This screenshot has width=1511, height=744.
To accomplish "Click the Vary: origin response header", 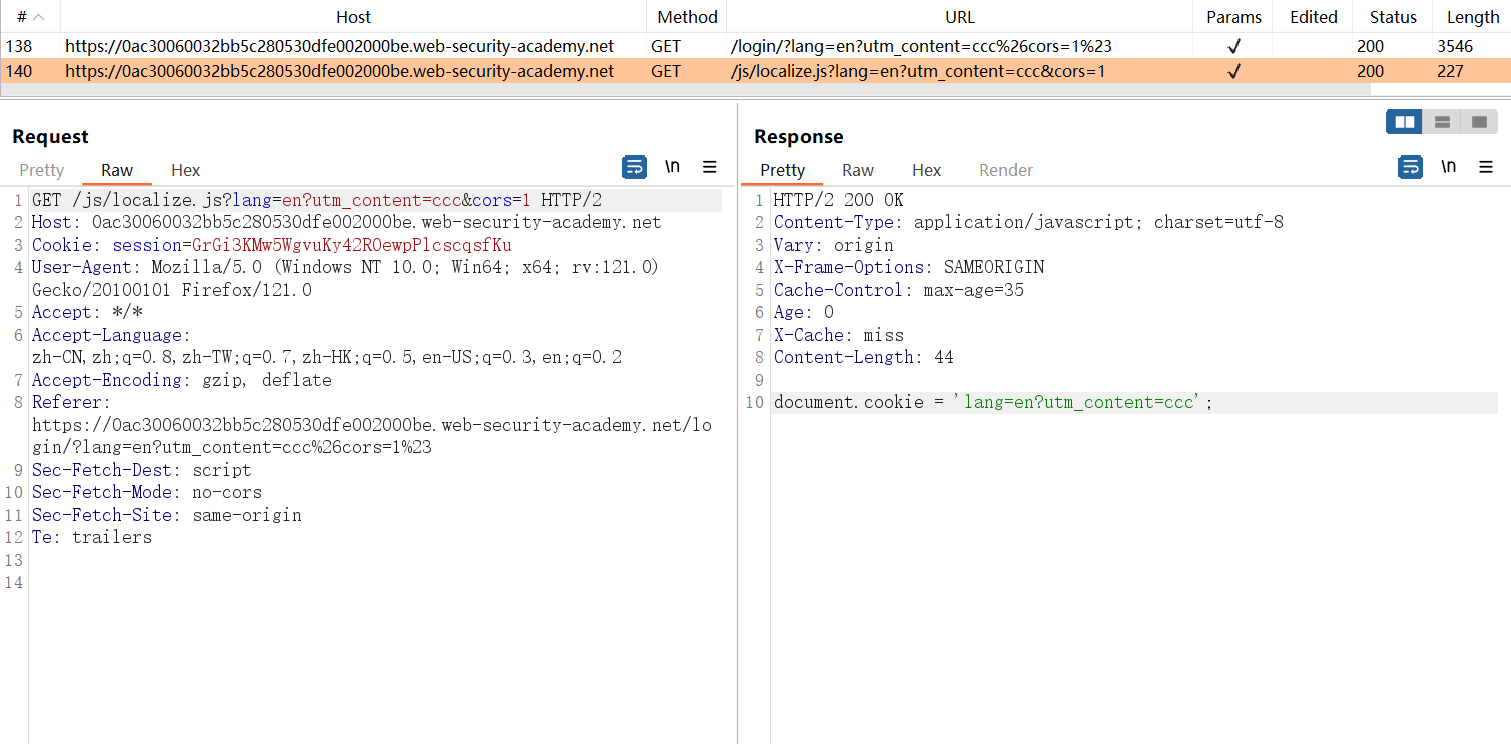I will click(x=834, y=245).
